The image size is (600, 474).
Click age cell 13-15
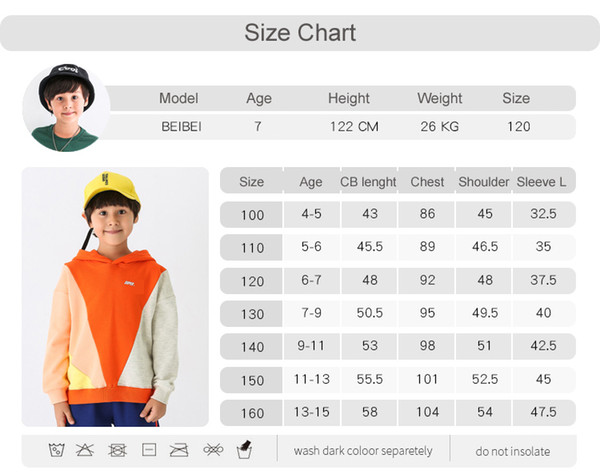(311, 412)
